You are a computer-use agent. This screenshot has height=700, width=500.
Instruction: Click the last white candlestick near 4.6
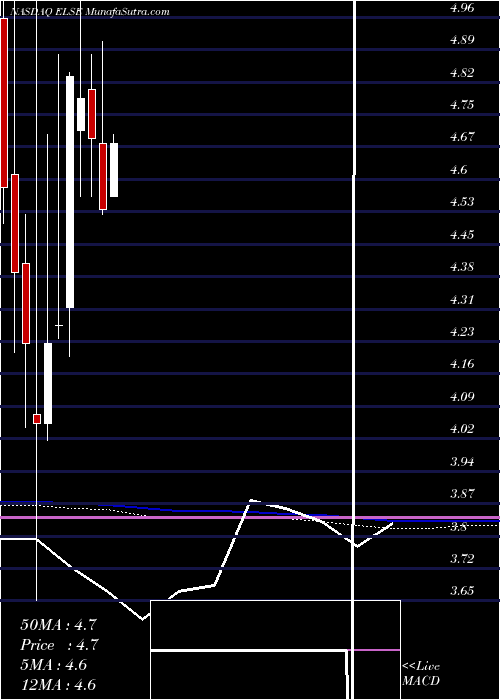[x=114, y=170]
